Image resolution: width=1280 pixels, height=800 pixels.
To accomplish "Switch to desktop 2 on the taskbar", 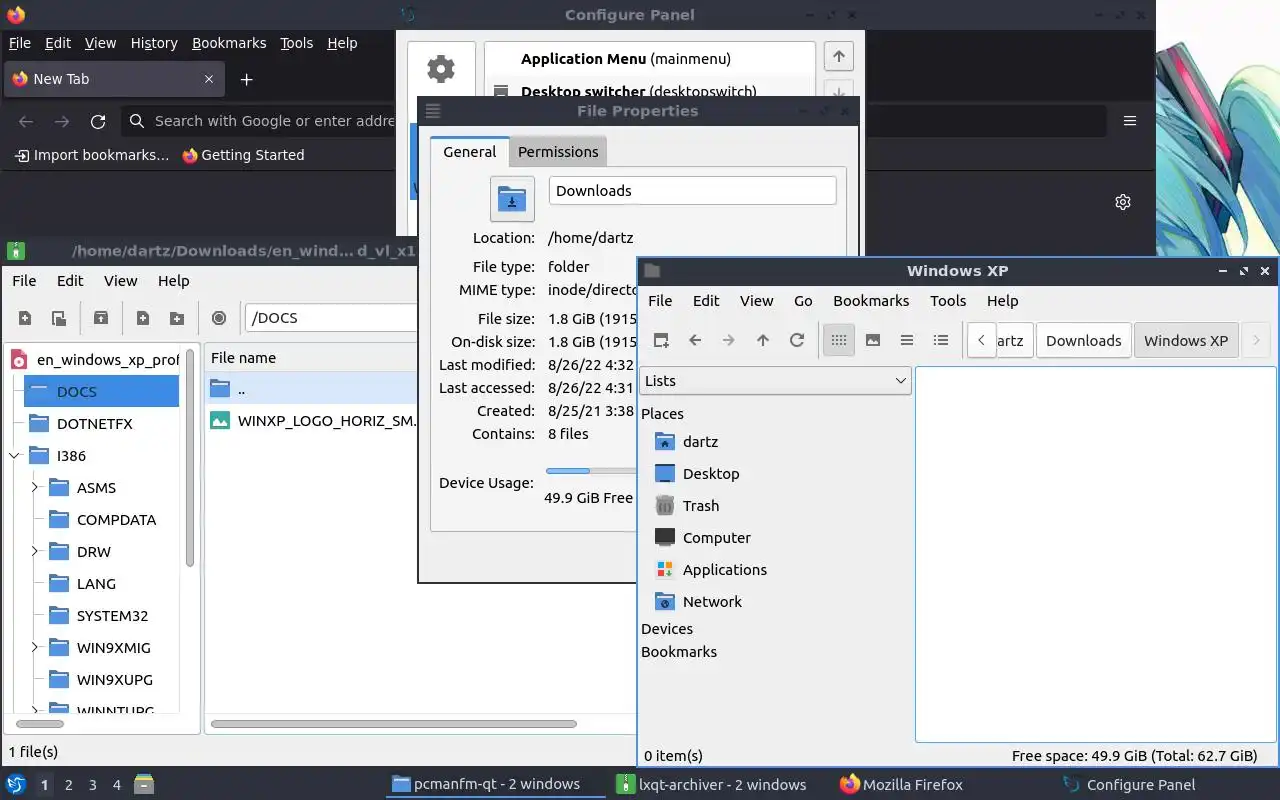I will [x=69, y=785].
